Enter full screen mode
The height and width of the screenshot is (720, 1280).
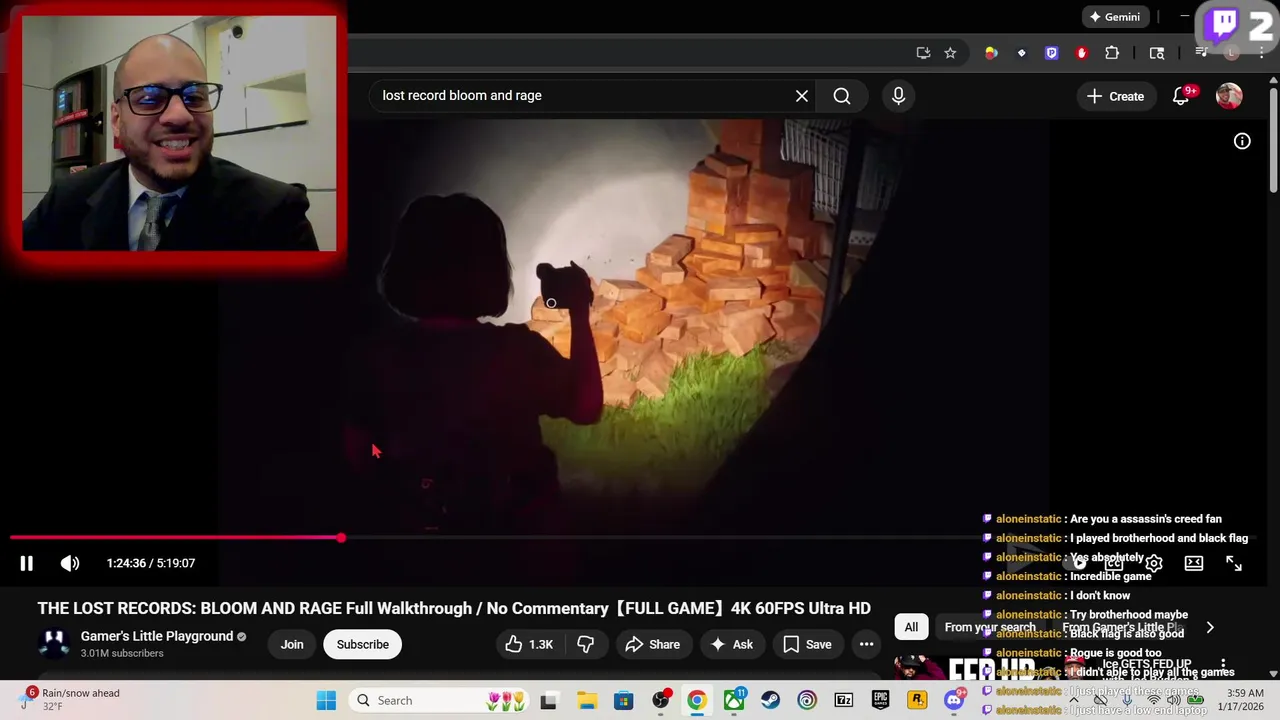tap(1234, 563)
